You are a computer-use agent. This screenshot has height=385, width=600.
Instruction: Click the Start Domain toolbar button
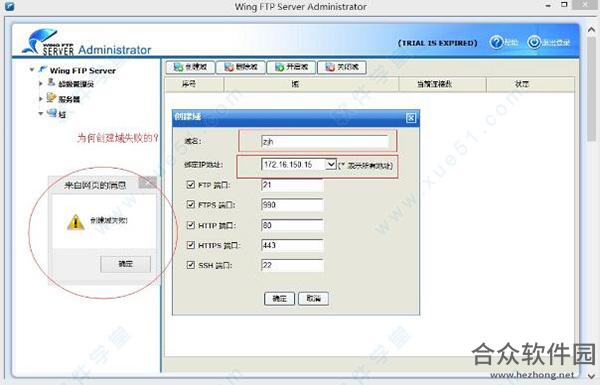pos(291,67)
